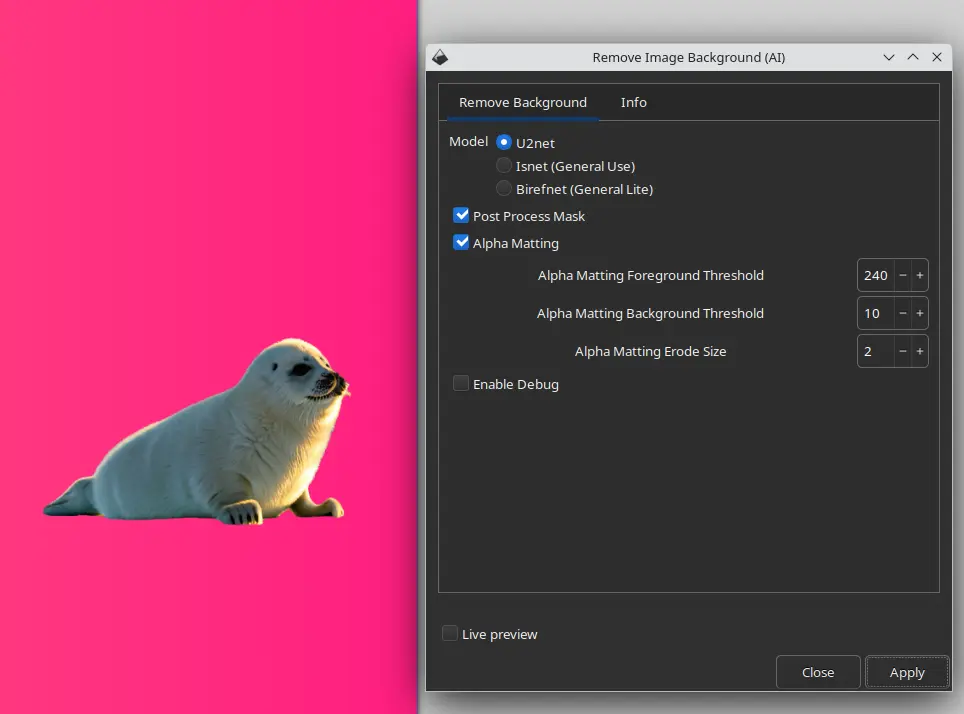
Task: Apply the background removal
Action: (x=906, y=671)
